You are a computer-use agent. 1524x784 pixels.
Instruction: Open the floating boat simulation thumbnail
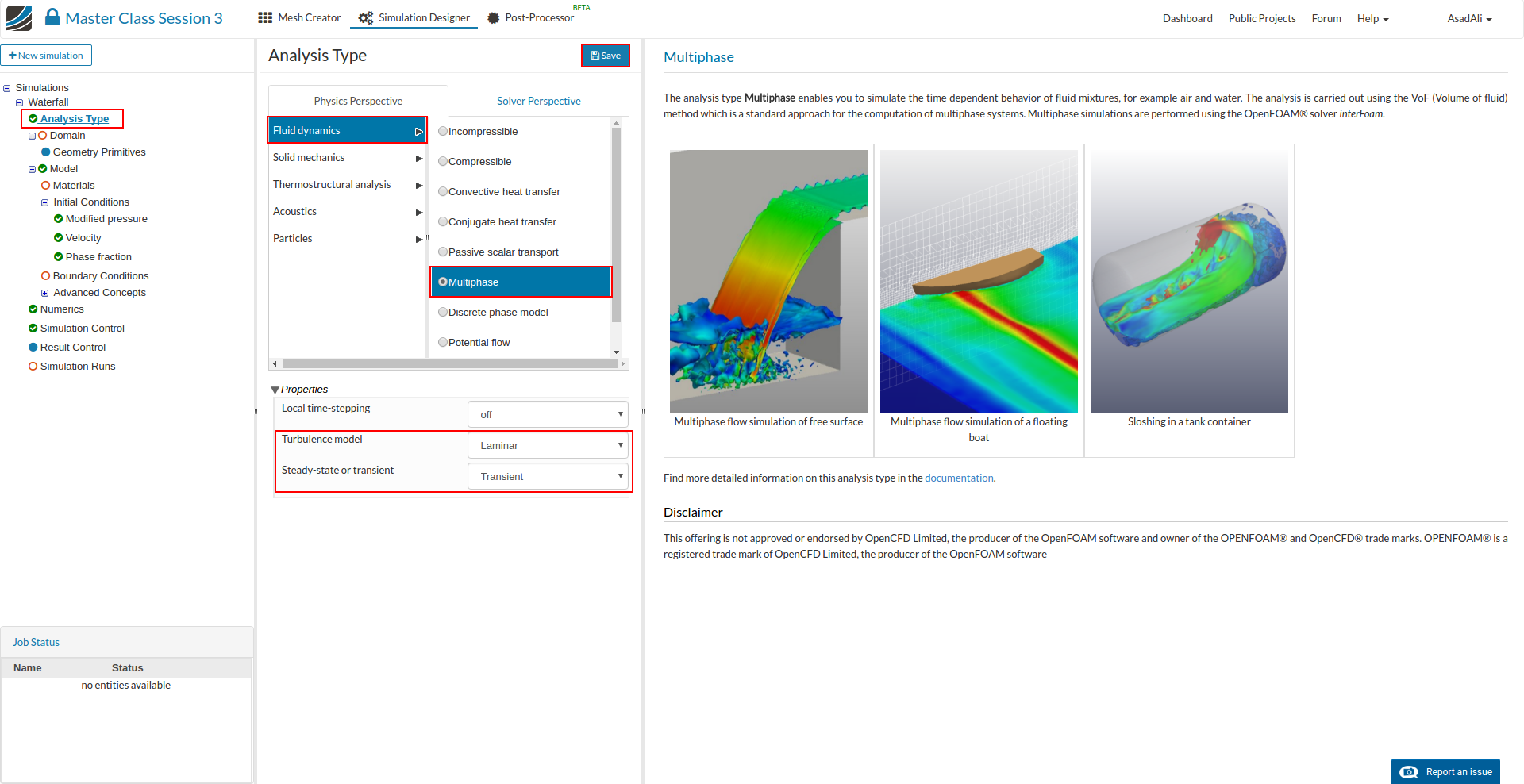[x=979, y=282]
